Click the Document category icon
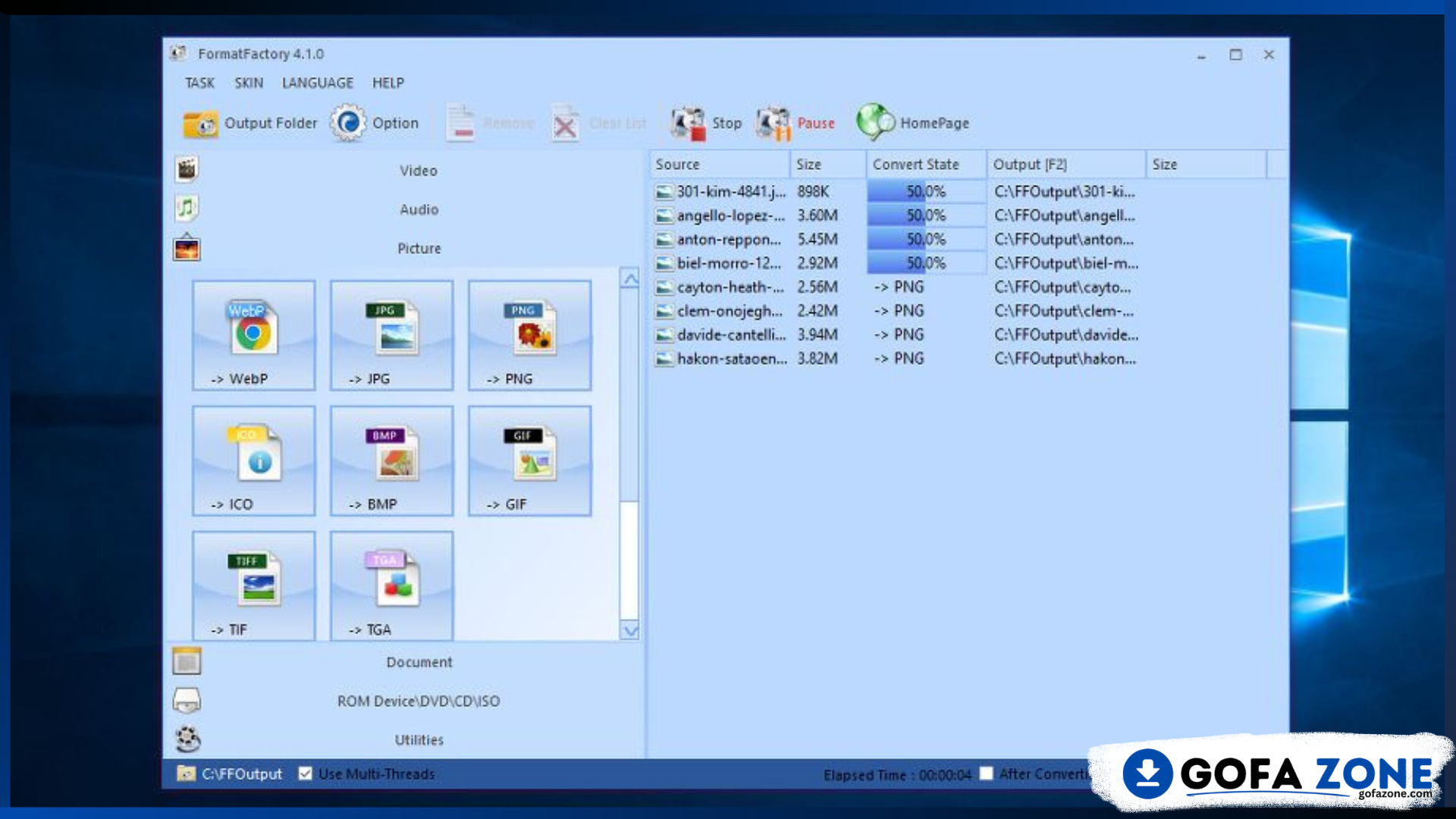Screen dimensions: 1456x819 click(x=187, y=661)
